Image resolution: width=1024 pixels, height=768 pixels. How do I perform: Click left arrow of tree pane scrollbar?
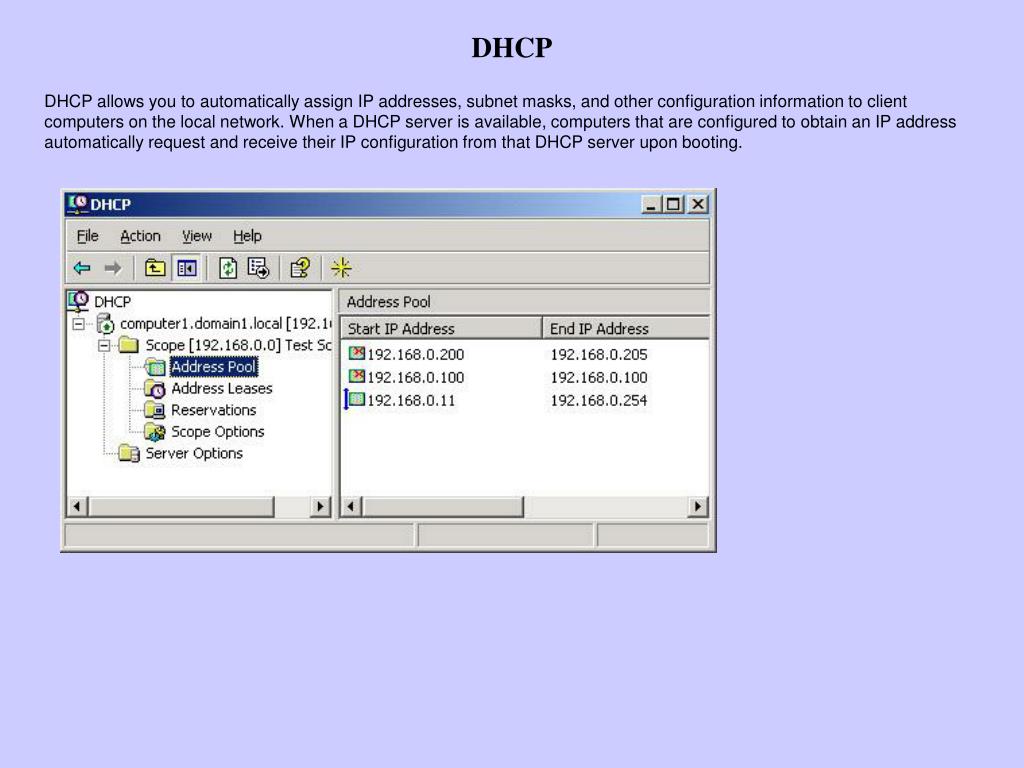coord(78,506)
